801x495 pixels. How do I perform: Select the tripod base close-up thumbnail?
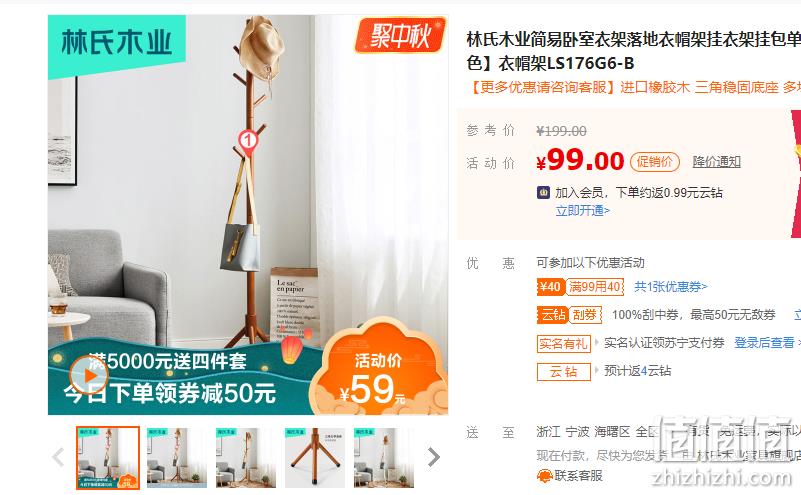(x=315, y=458)
